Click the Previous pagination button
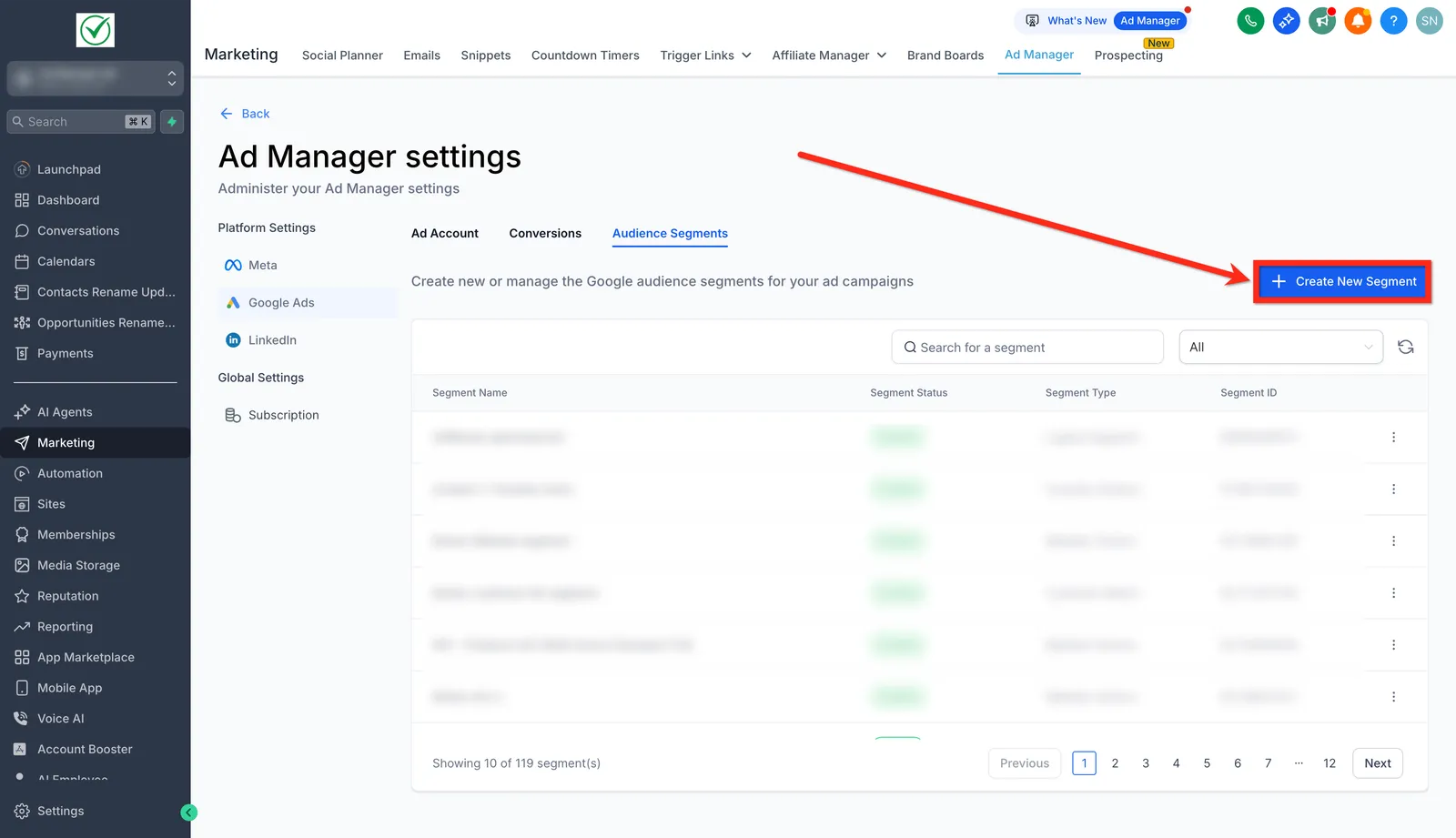1456x838 pixels. click(1025, 763)
